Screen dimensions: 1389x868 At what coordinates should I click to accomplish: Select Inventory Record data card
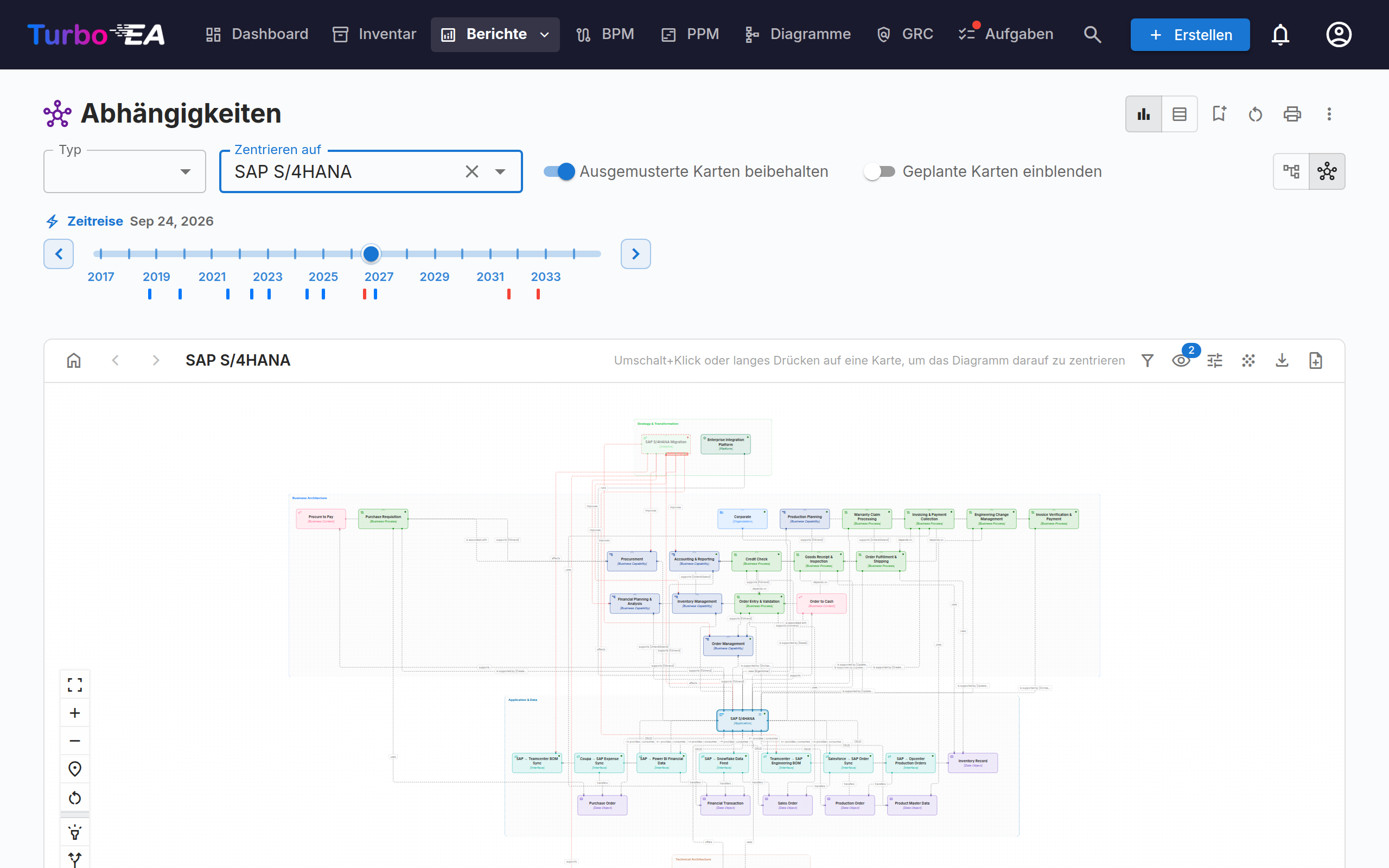point(973,763)
